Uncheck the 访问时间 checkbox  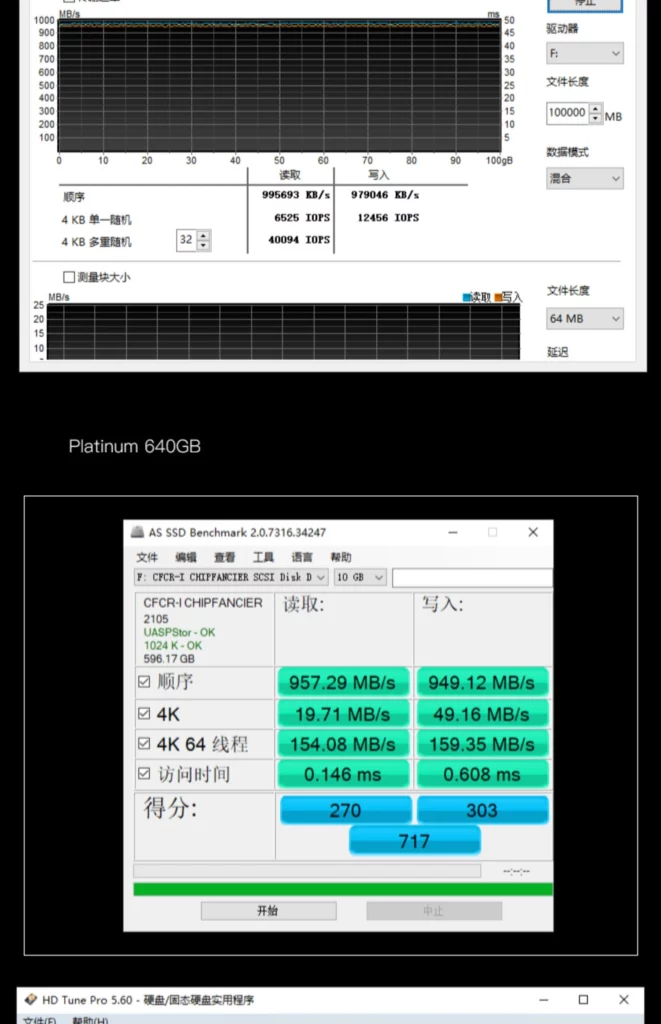(x=144, y=773)
